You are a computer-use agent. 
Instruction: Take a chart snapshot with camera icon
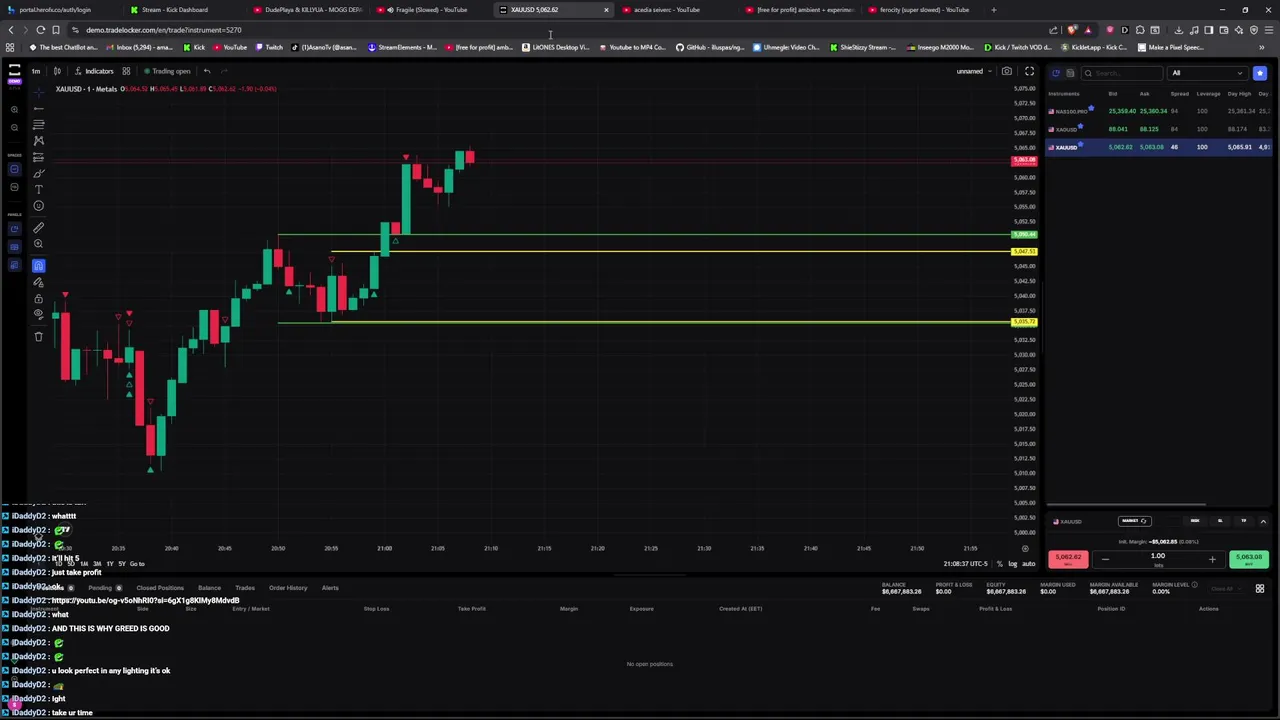pos(1007,71)
